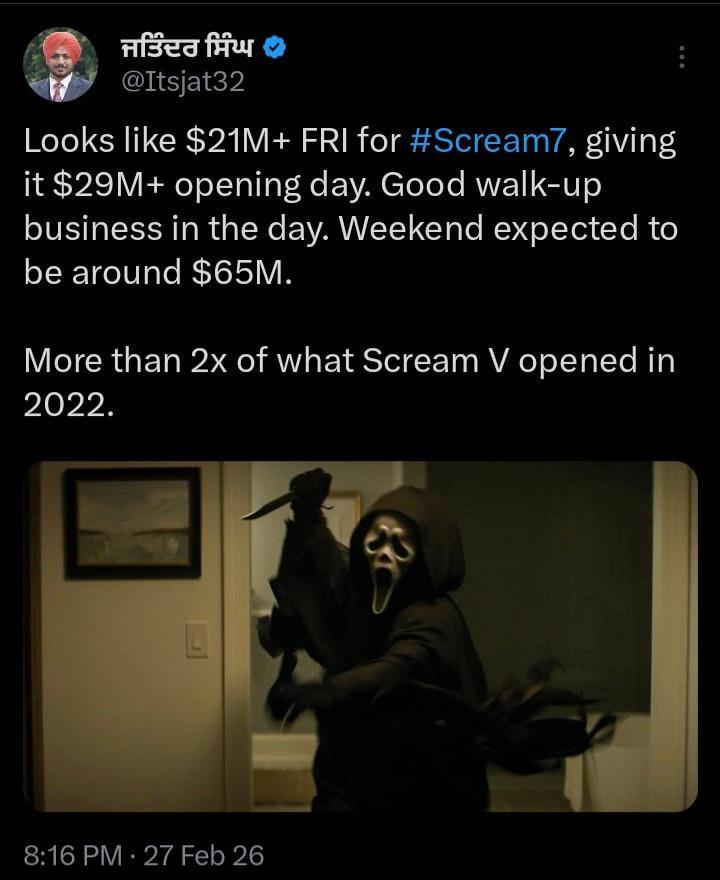
Task: Click the Punjabi display name of author
Action: point(188,48)
